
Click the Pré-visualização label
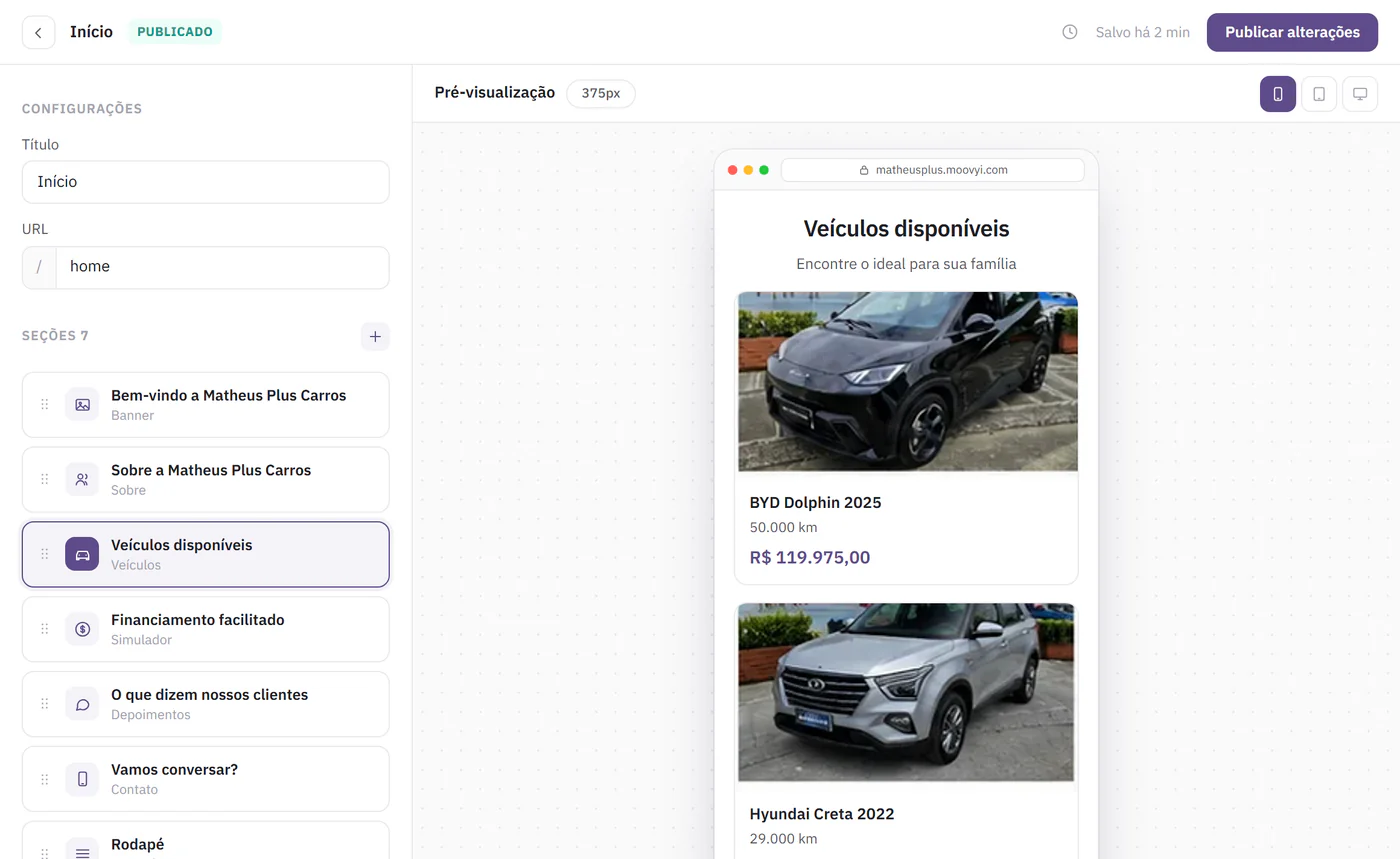(x=495, y=93)
